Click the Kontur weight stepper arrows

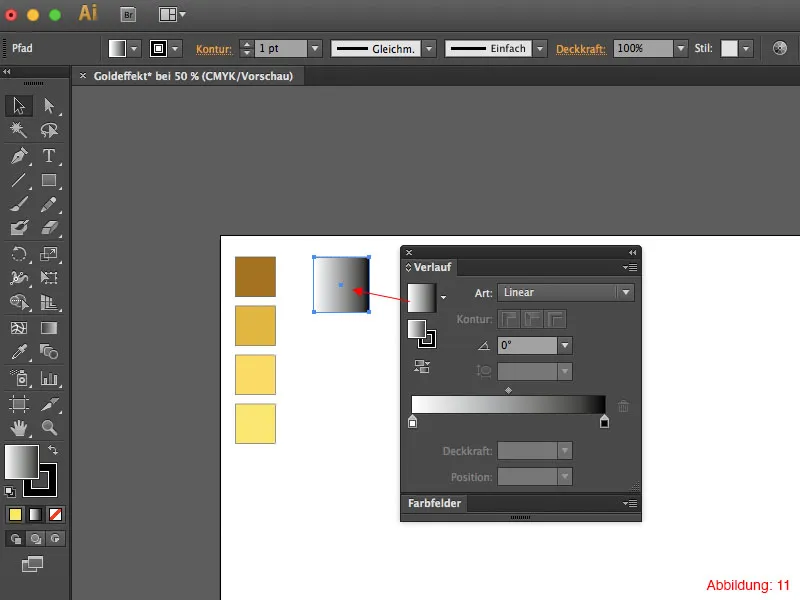coord(247,48)
